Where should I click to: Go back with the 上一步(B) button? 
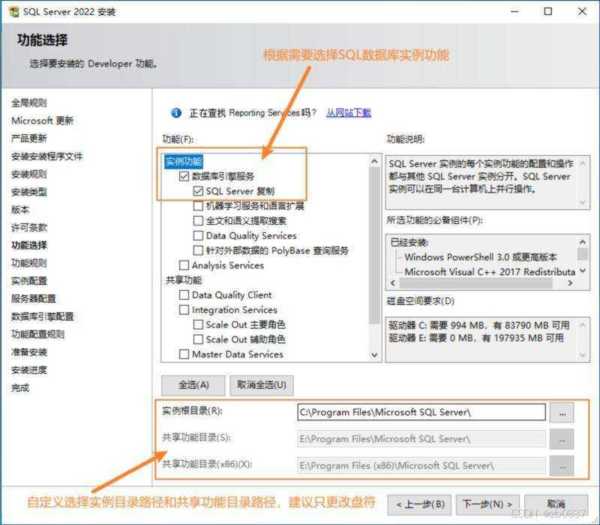click(x=420, y=505)
